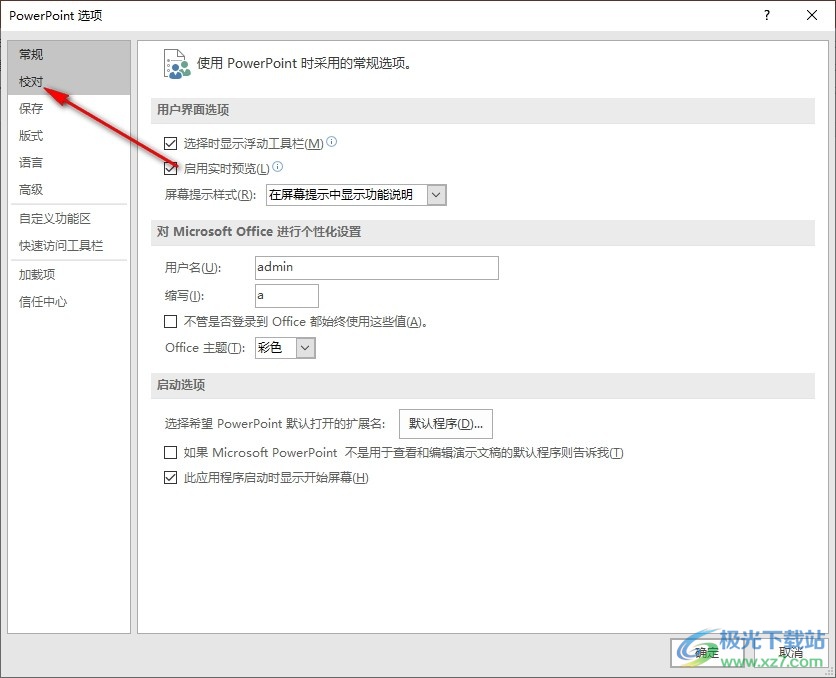This screenshot has width=836, height=678.
Task: Click info icon beside floating toolbar option
Action: click(332, 142)
